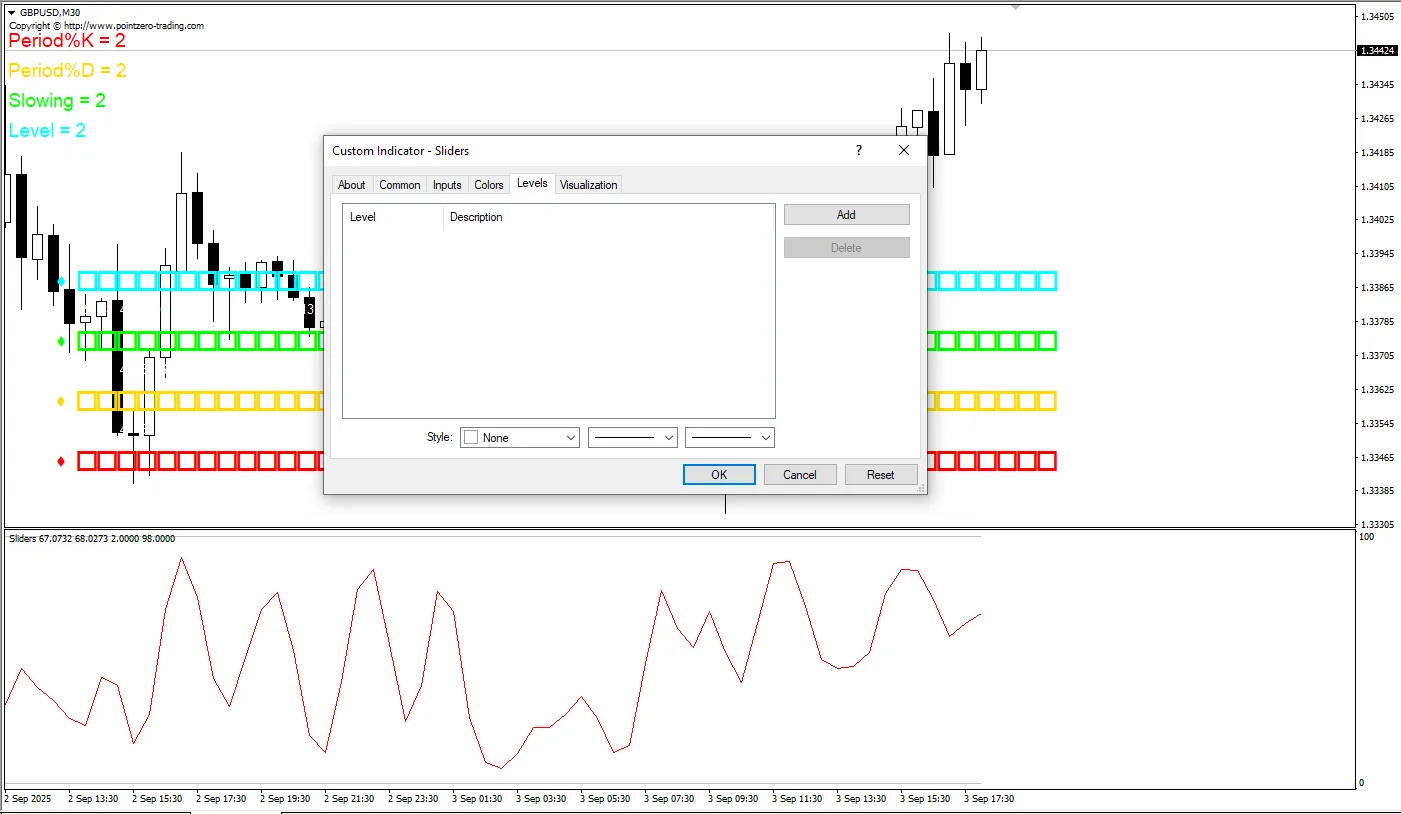This screenshot has height=814, width=1401.
Task: Click the first square on the red slider
Action: [87, 461]
